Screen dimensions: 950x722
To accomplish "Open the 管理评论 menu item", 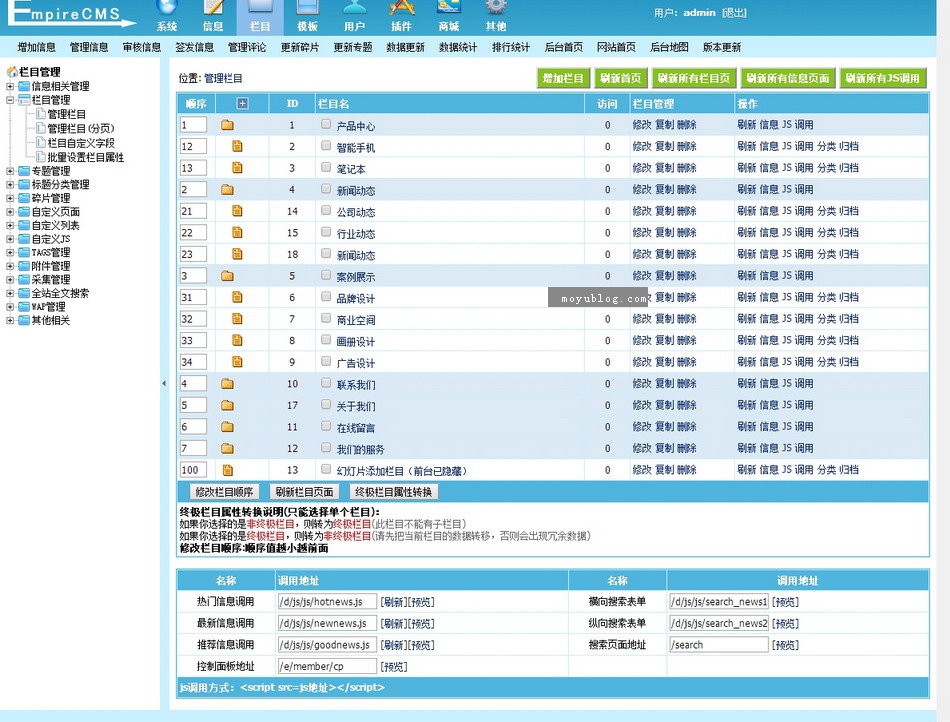I will pos(247,47).
